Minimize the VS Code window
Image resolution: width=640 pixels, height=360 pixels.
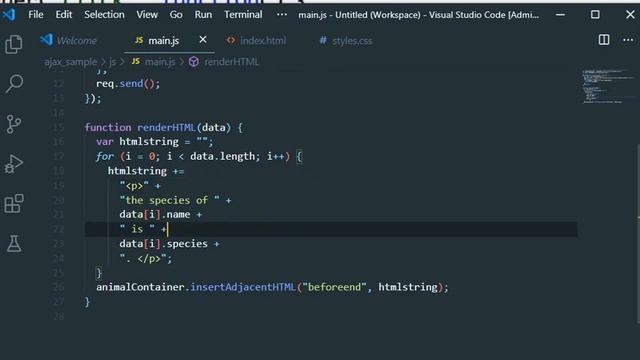tap(560, 15)
